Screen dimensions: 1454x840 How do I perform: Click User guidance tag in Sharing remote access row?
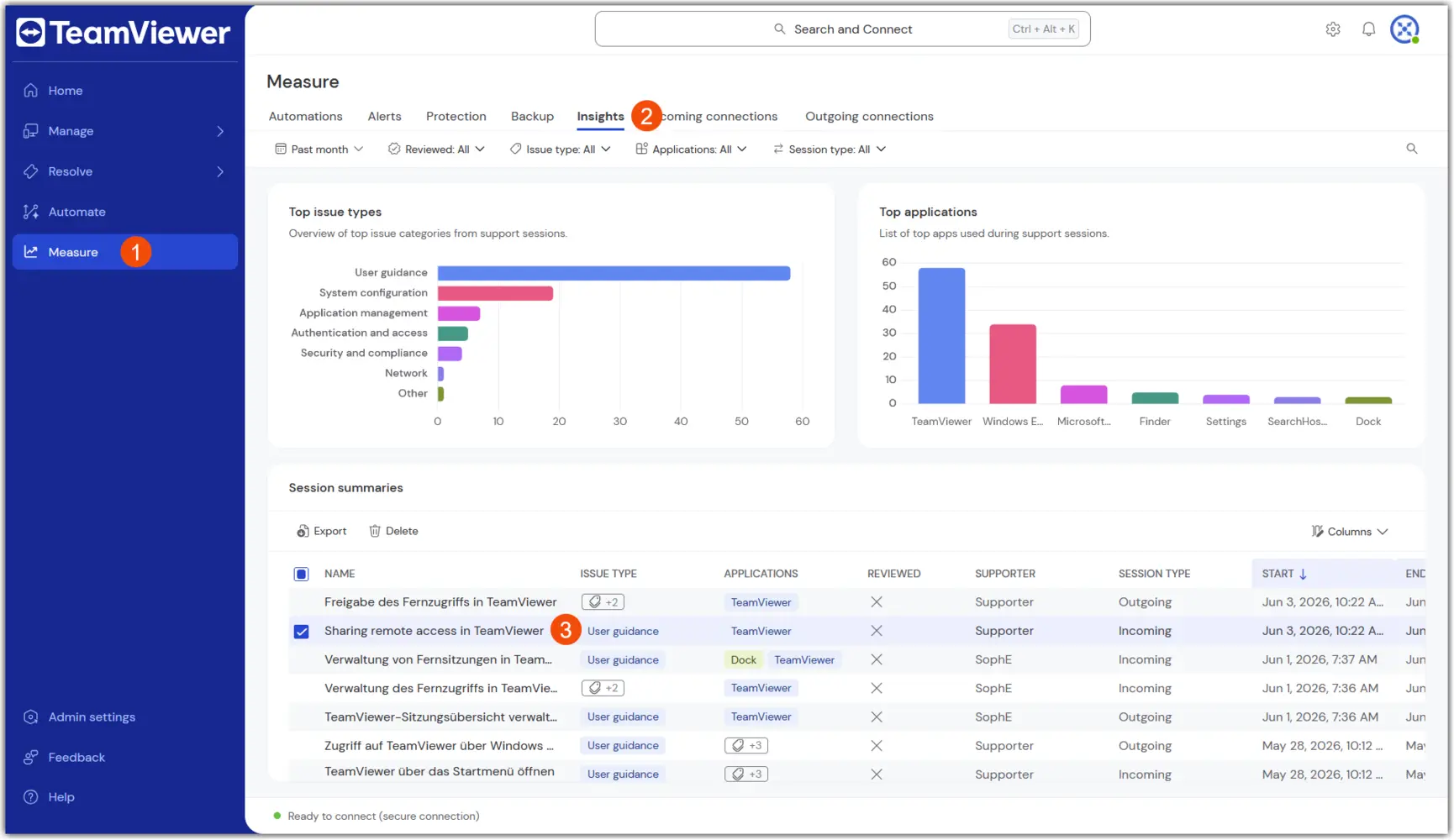click(x=623, y=631)
